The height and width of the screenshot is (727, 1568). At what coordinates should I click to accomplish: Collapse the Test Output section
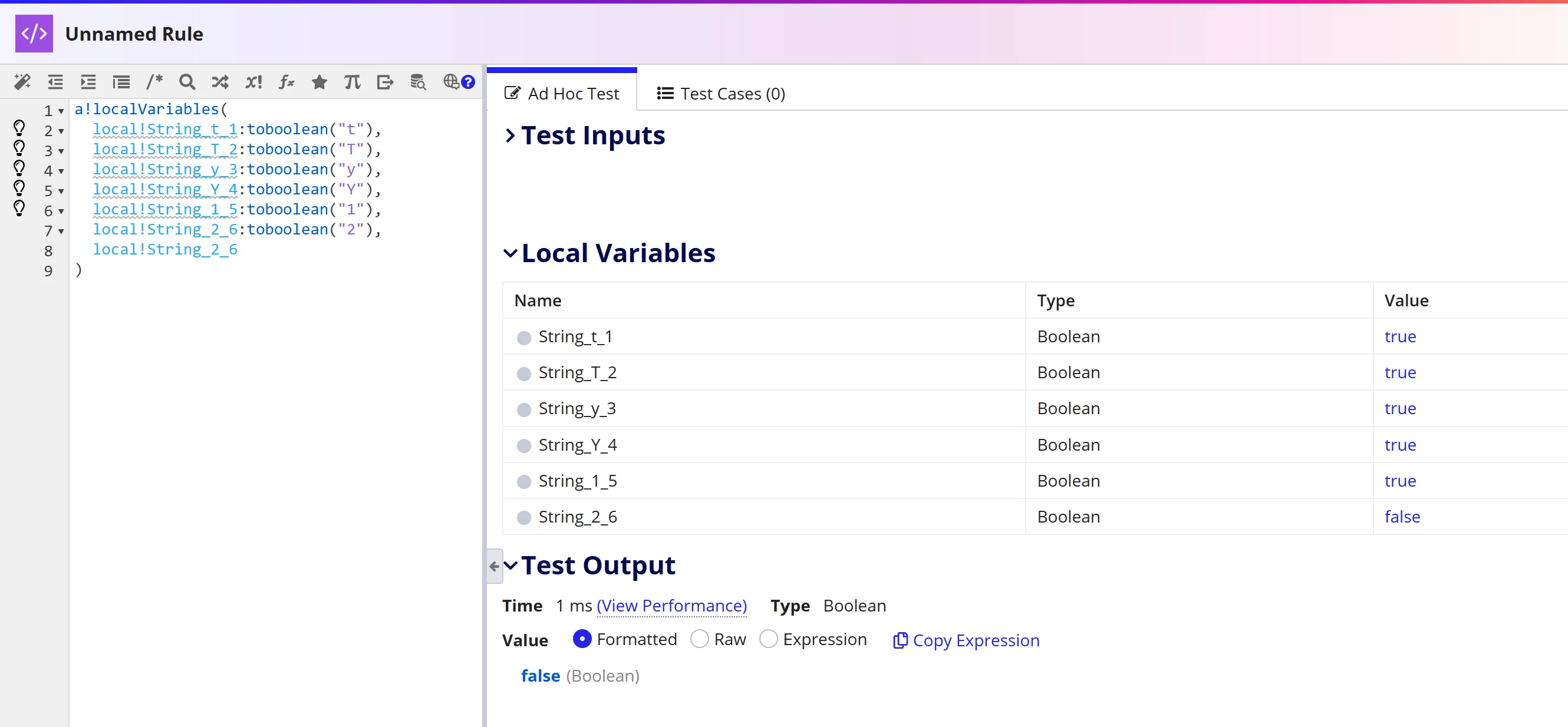pyautogui.click(x=510, y=565)
